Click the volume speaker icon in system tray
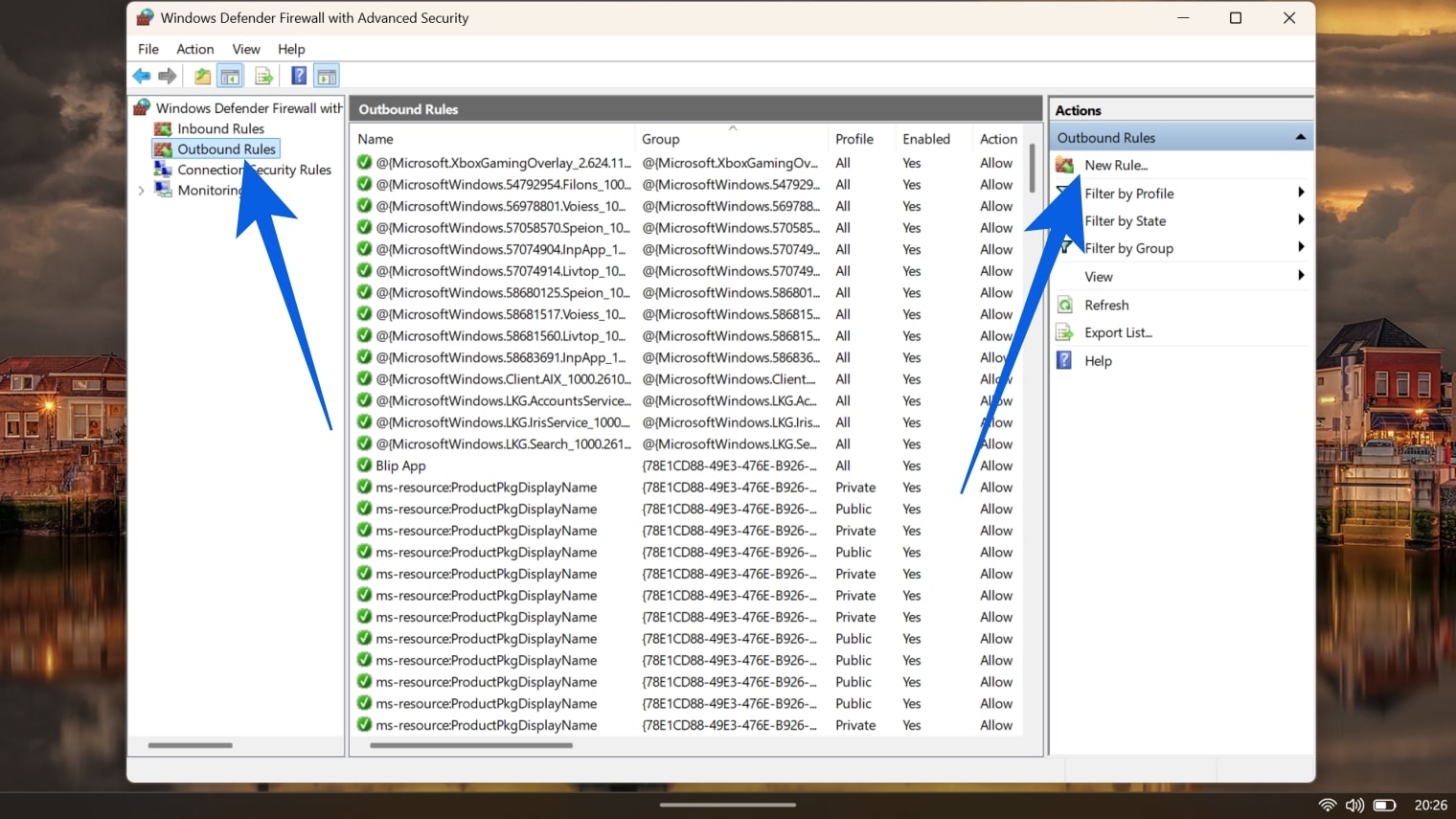 (x=1354, y=805)
